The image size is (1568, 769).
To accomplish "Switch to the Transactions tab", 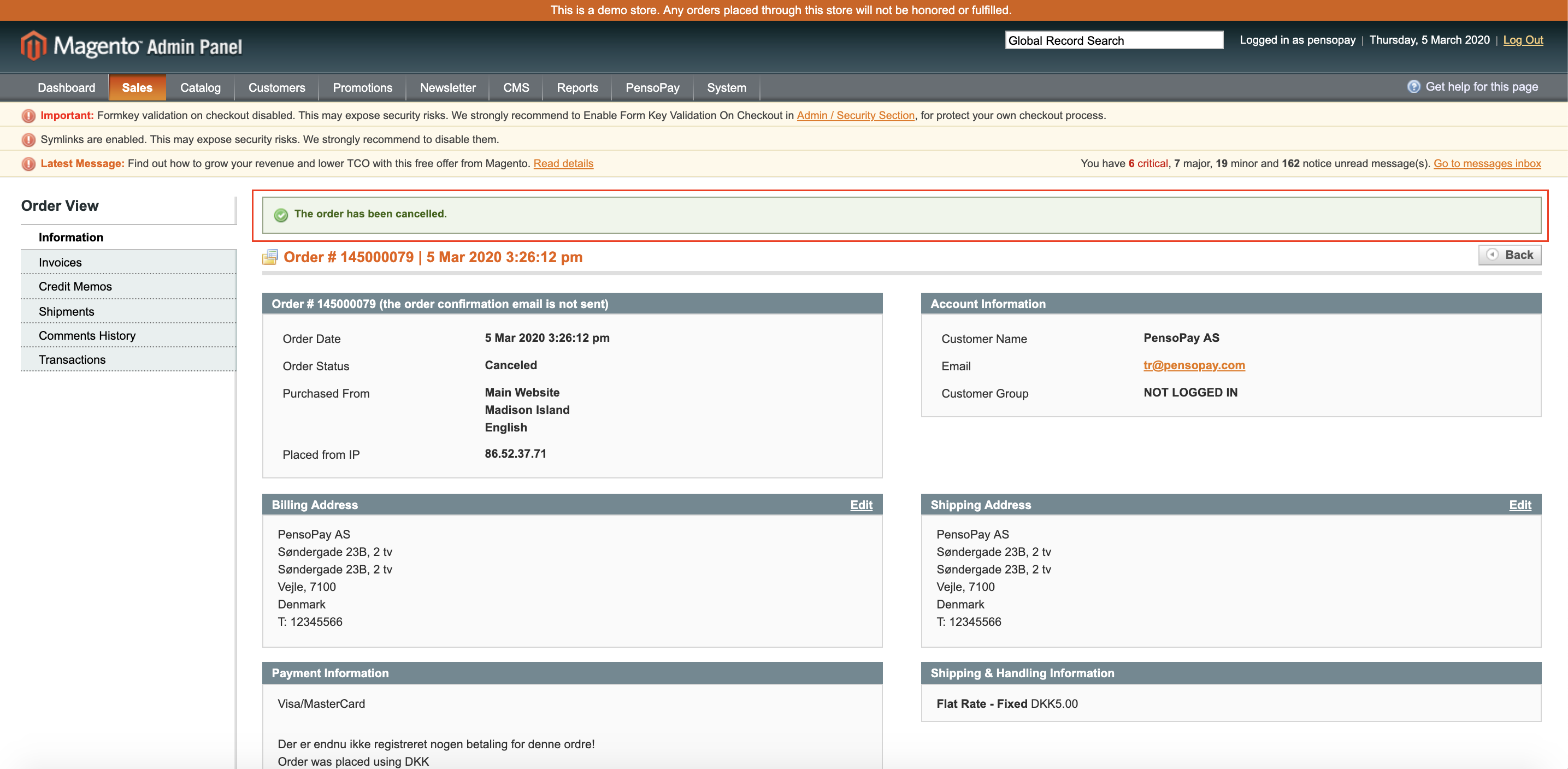I will 128,359.
